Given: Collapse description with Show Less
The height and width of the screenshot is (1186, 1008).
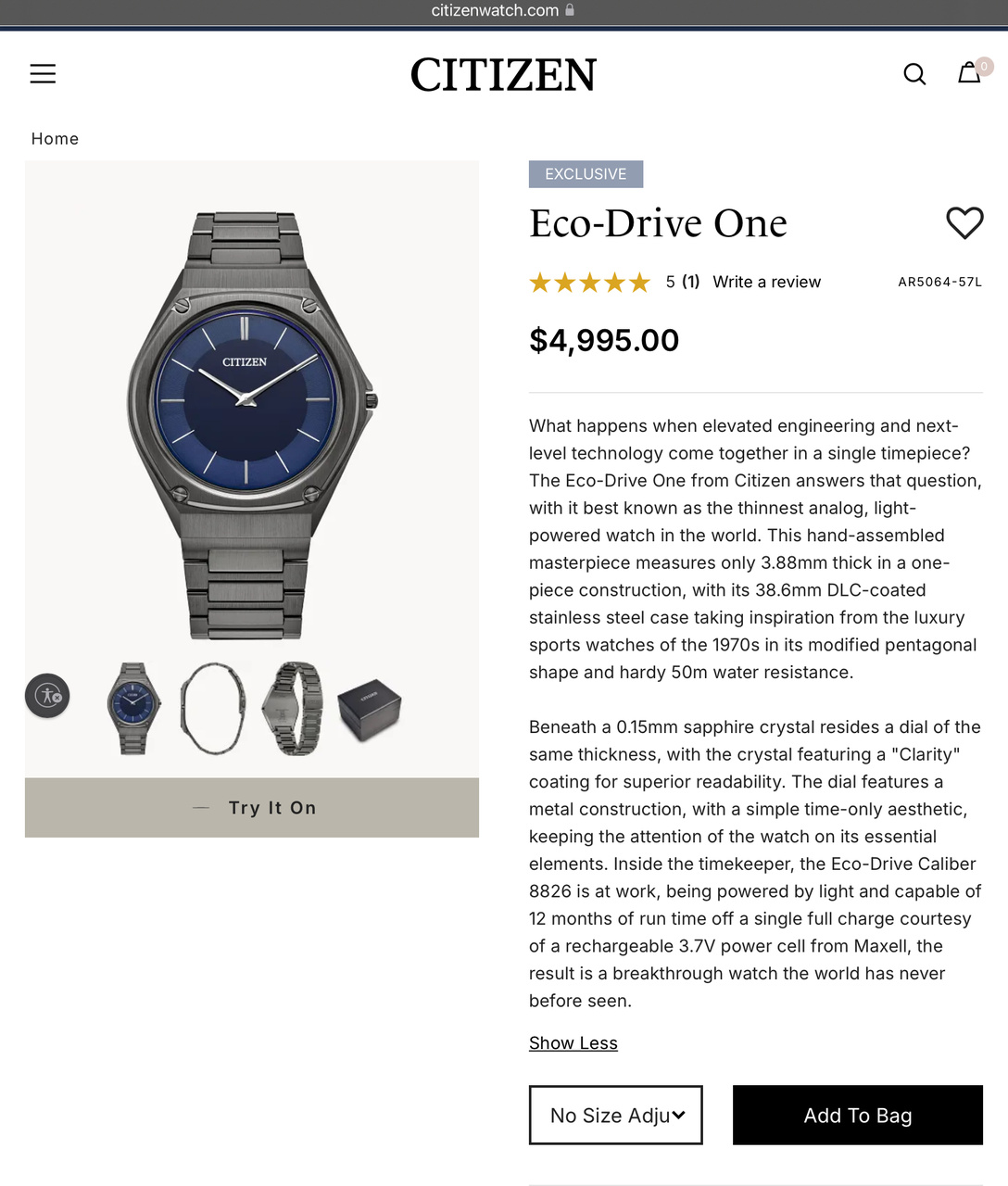Looking at the screenshot, I should pos(573,1043).
